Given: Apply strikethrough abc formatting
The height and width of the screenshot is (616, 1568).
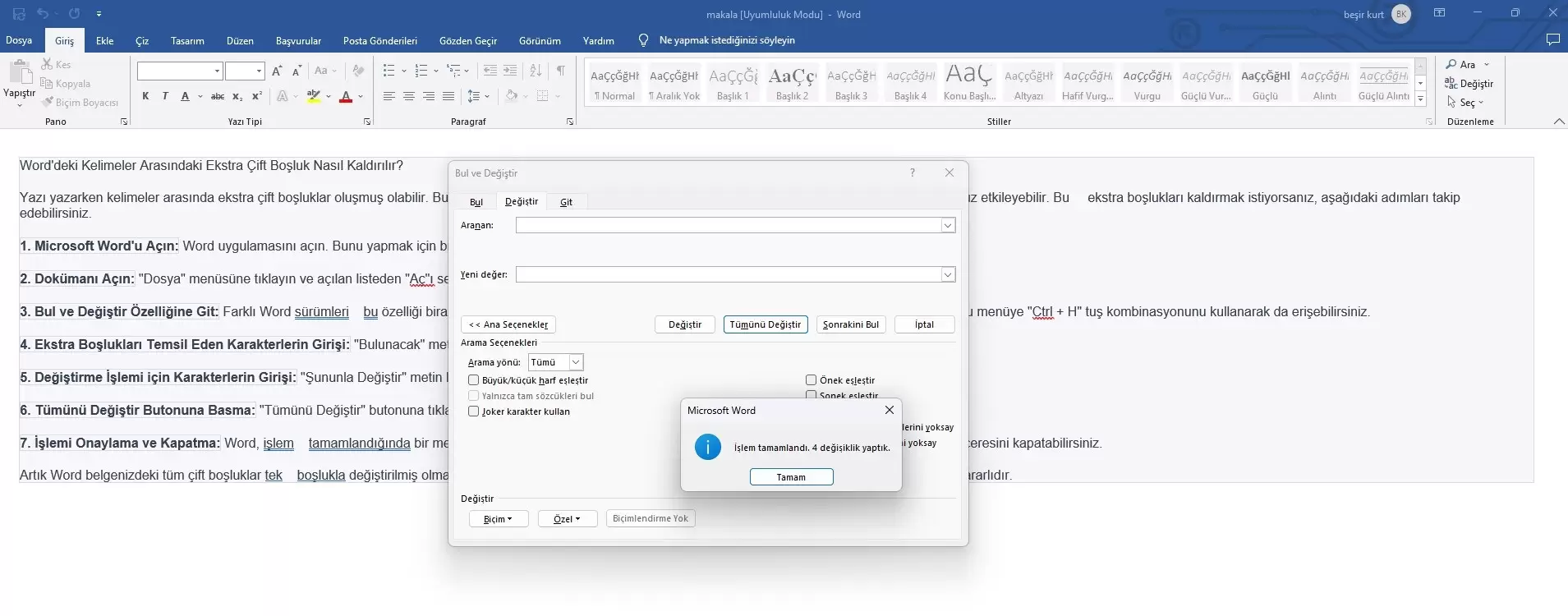Looking at the screenshot, I should [217, 96].
